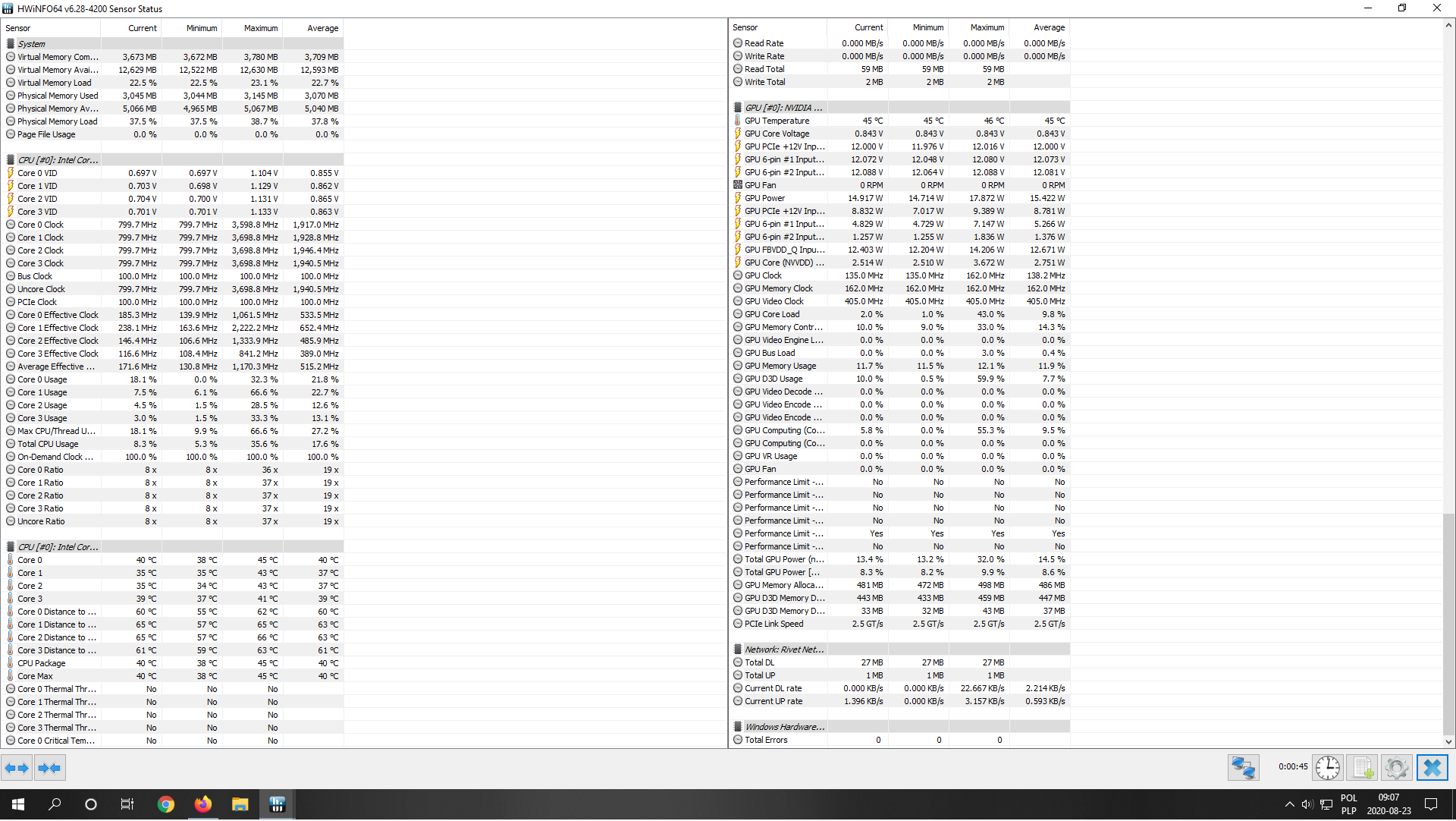Select the Page File Usage row
Viewport: 1456px width, 821px height.
[173, 134]
